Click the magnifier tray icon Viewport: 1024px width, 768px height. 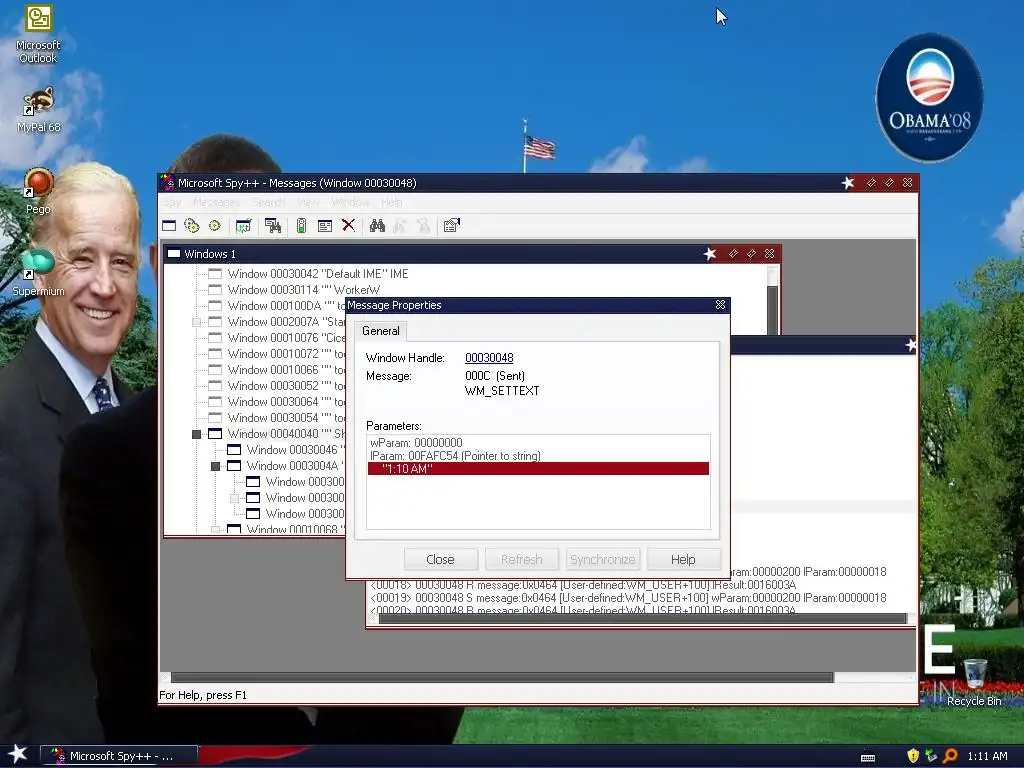pos(950,756)
